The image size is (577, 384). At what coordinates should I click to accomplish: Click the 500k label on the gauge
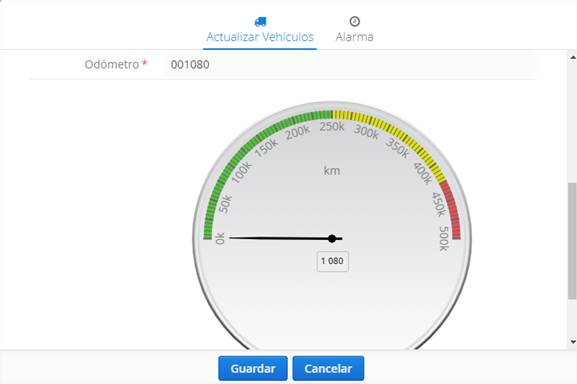point(444,238)
